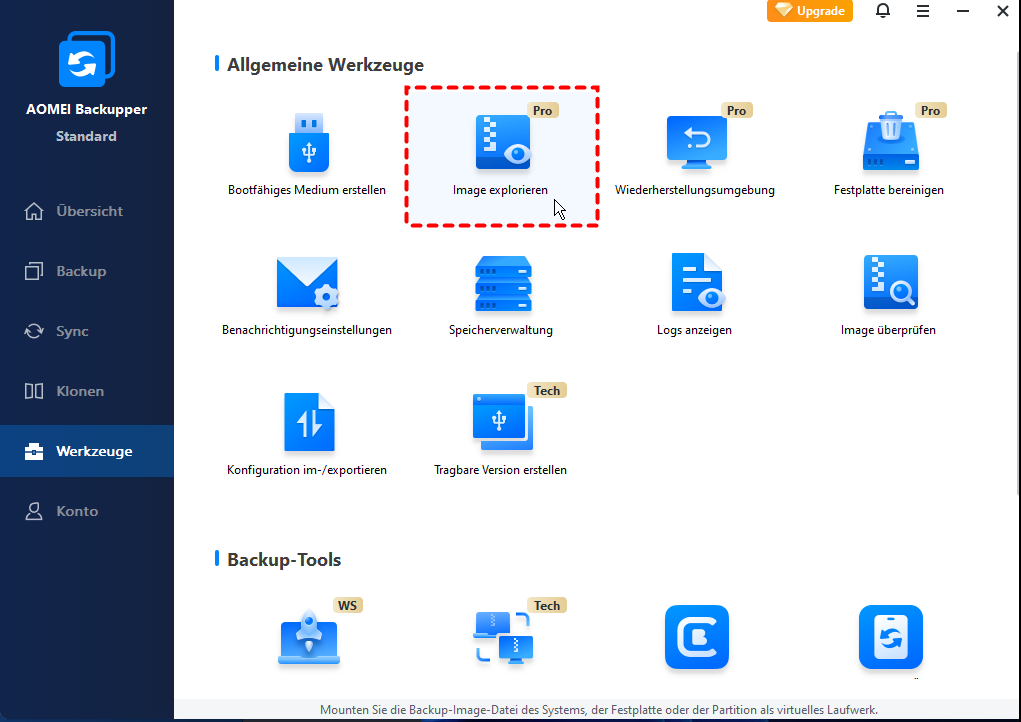The height and width of the screenshot is (722, 1021).
Task: Open the Konto sidebar tab
Action: (87, 510)
